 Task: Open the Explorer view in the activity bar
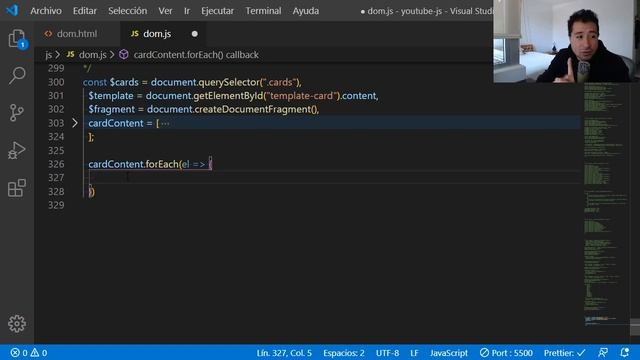(17, 39)
